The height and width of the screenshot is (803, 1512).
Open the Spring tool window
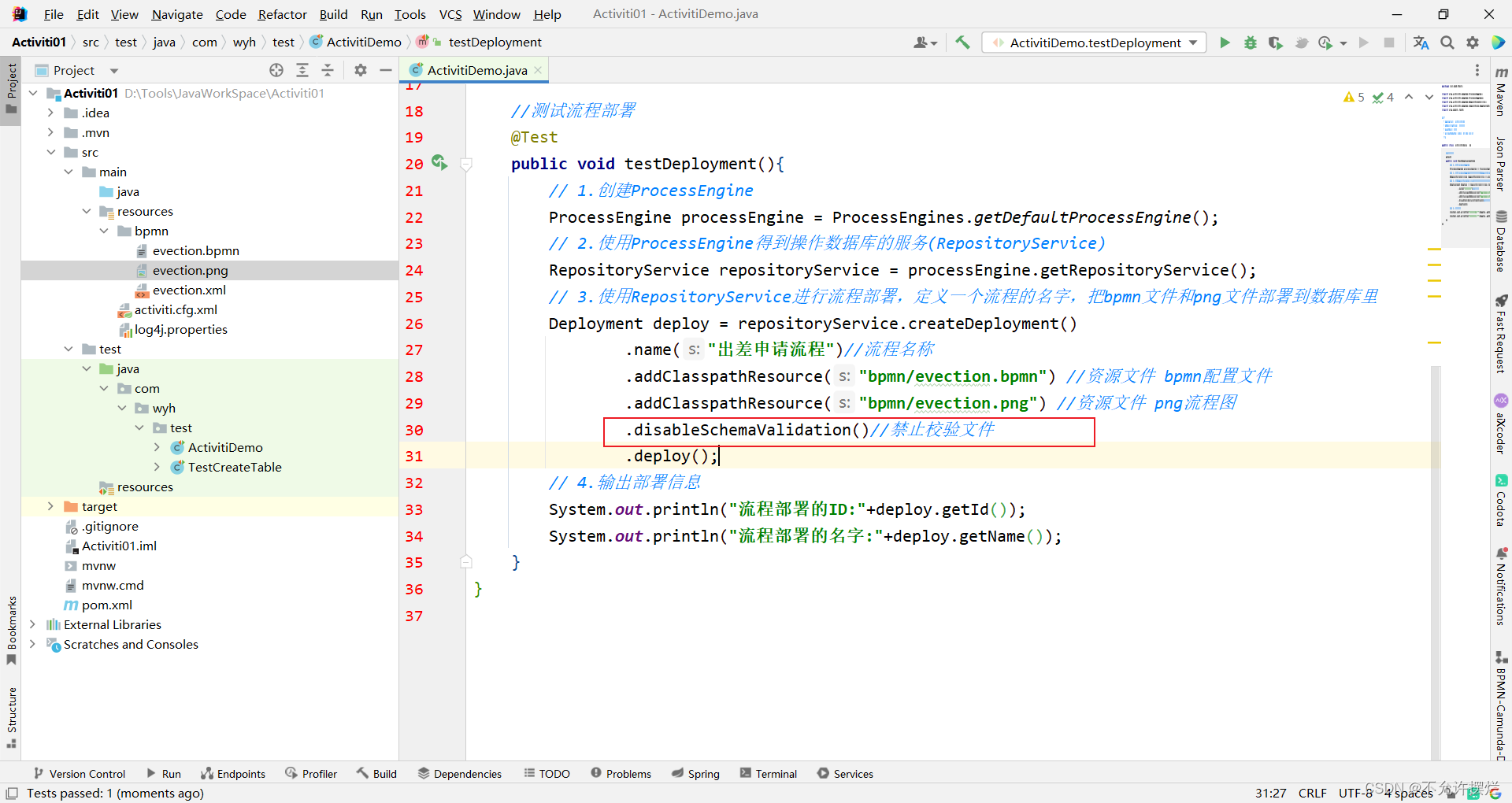pyautogui.click(x=695, y=774)
